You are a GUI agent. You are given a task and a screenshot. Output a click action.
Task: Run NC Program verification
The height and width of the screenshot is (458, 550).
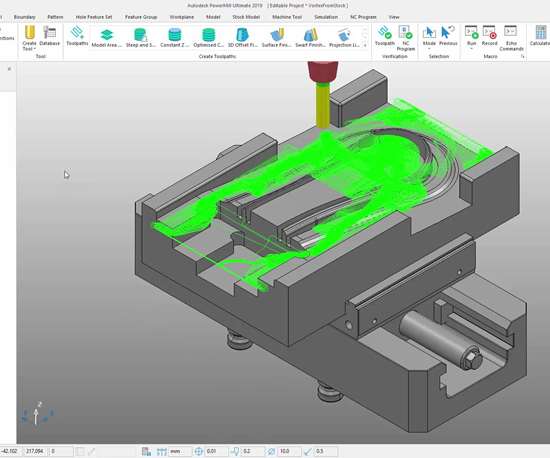(405, 38)
